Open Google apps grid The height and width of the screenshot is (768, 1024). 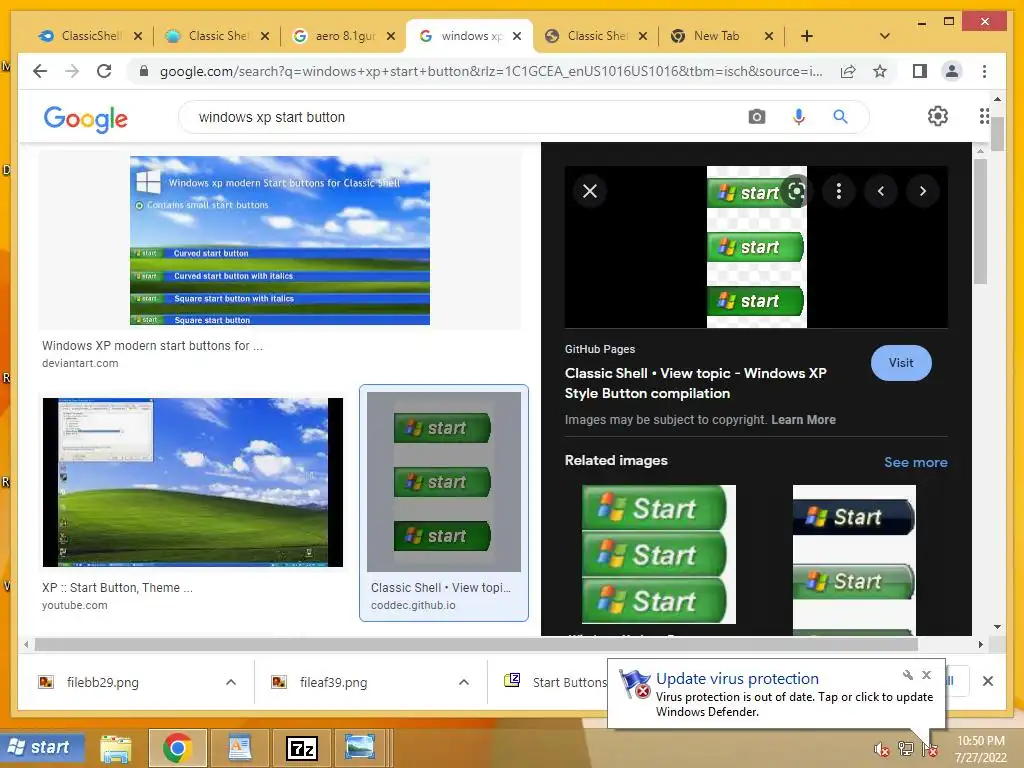[x=984, y=116]
